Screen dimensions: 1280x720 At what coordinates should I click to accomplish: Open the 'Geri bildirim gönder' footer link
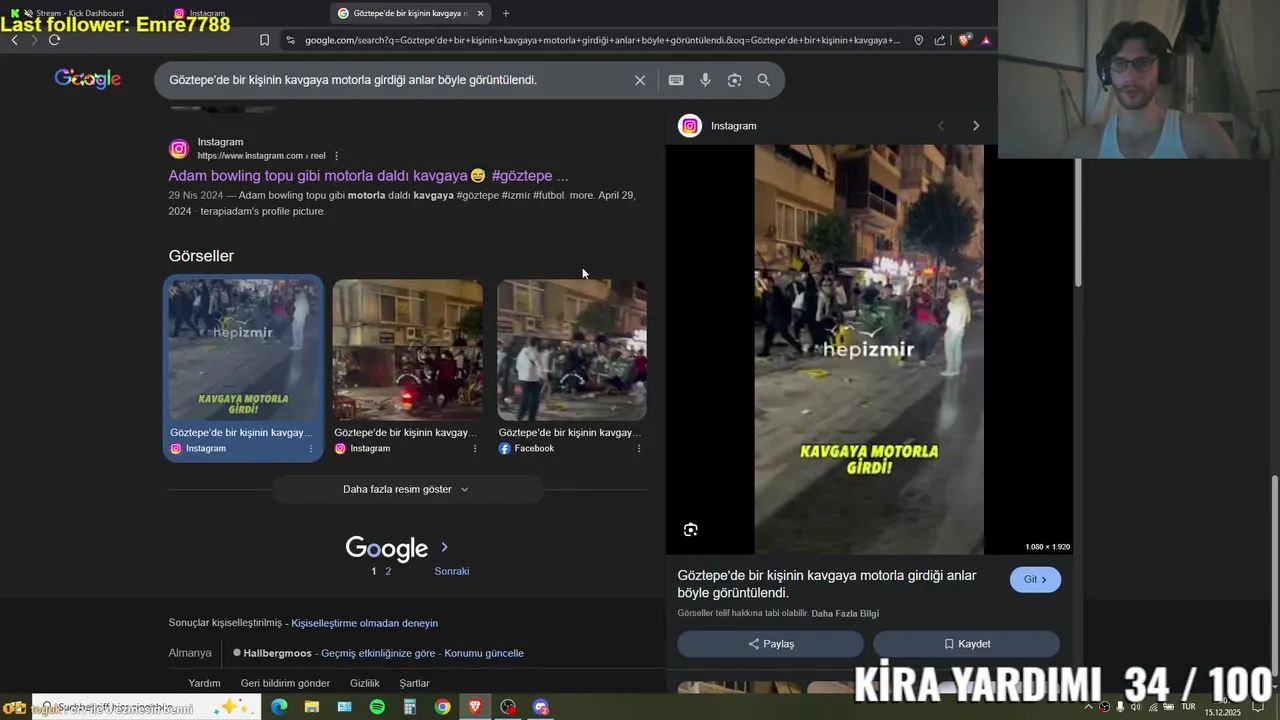point(285,683)
